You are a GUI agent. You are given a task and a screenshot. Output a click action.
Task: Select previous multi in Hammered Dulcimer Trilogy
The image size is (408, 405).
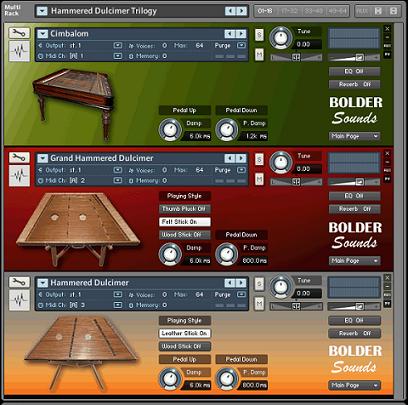(x=230, y=11)
